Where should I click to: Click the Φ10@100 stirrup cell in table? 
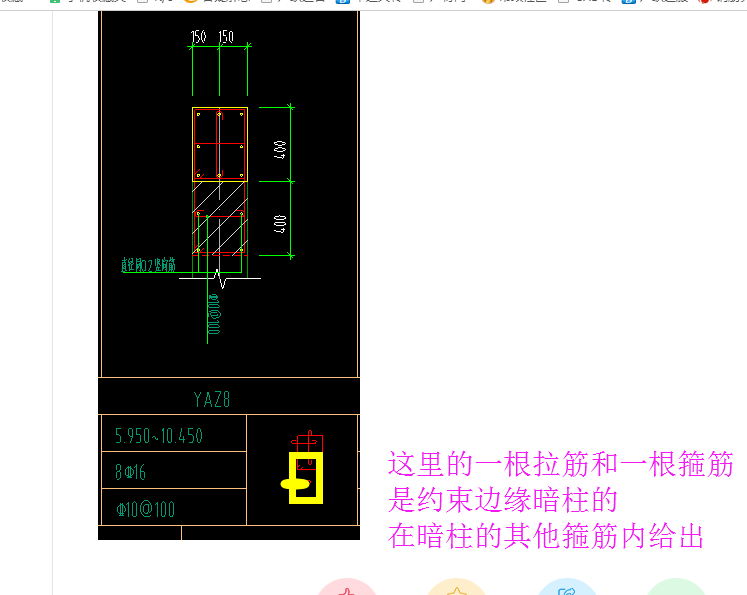[x=174, y=507]
